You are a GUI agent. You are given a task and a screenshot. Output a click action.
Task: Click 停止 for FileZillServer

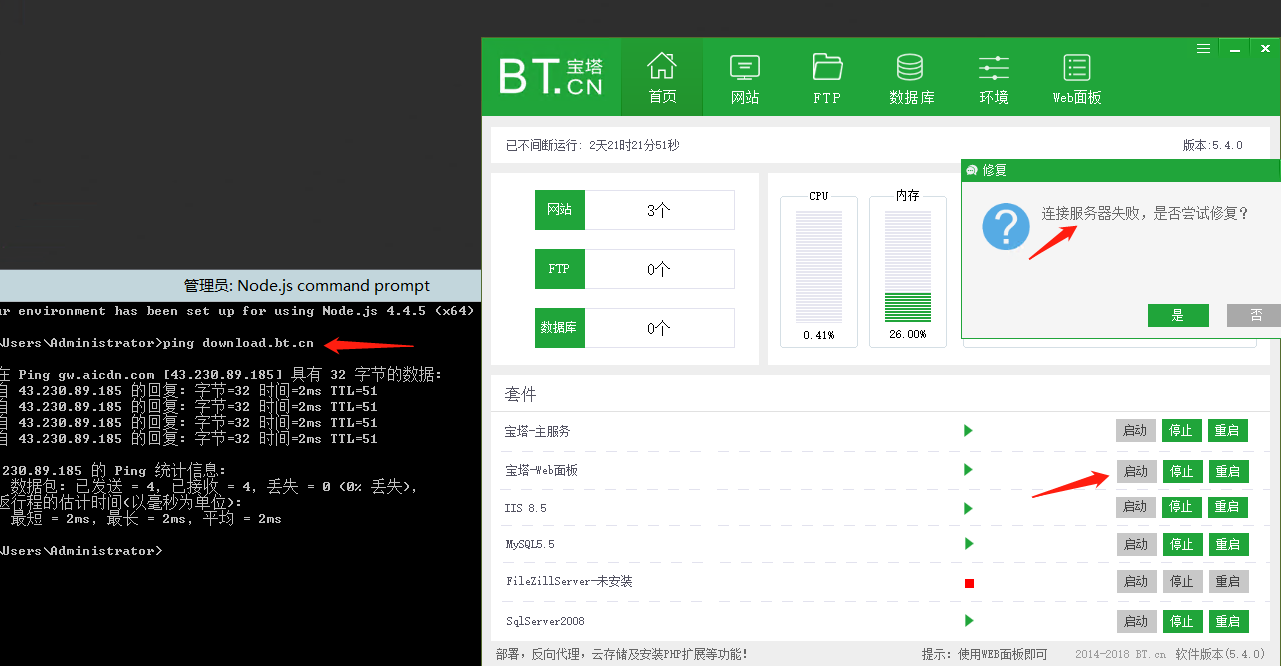pyautogui.click(x=1182, y=581)
